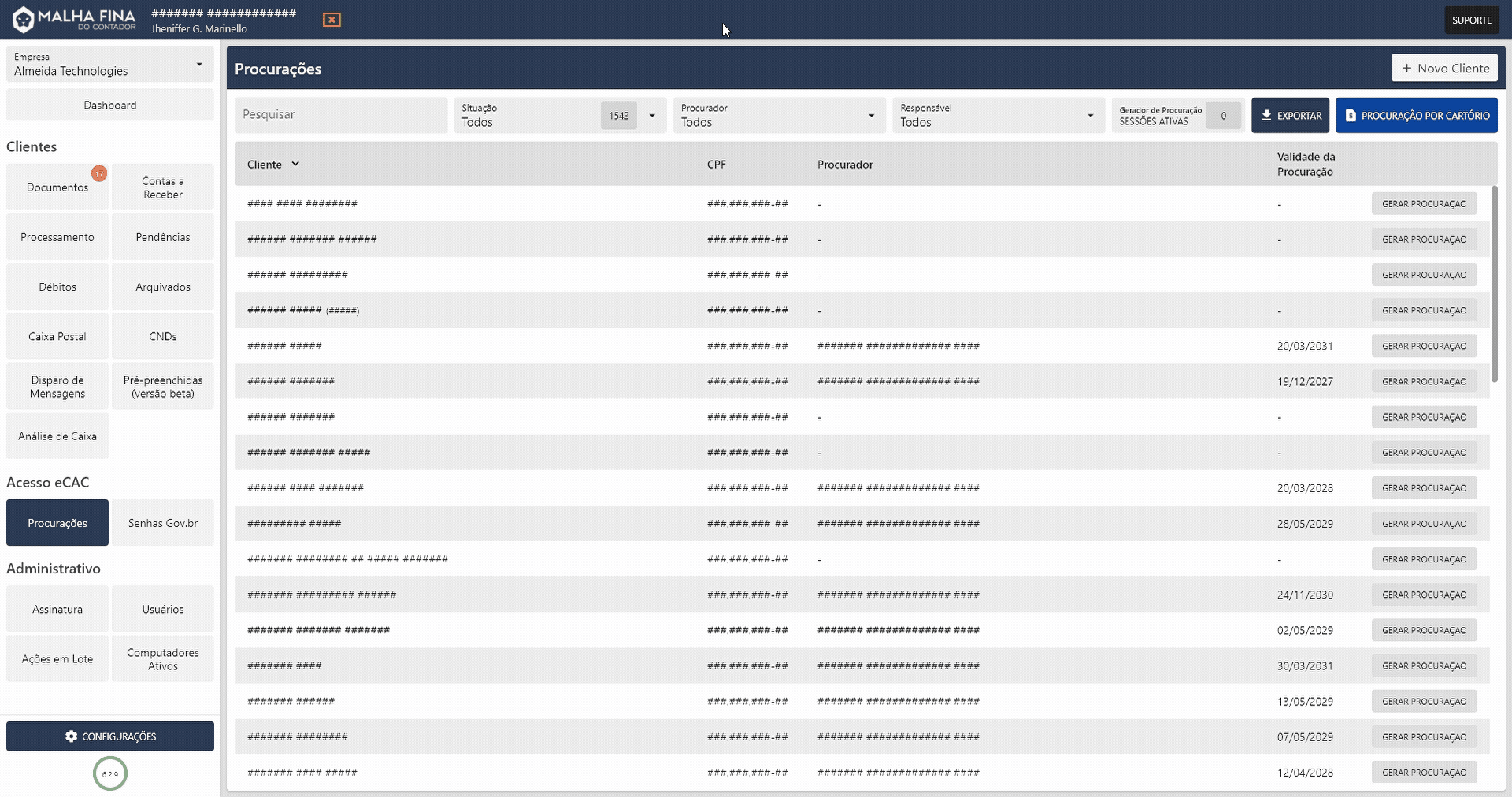Click the Malha Fina logo
This screenshot has width=1512, height=797.
pos(75,20)
